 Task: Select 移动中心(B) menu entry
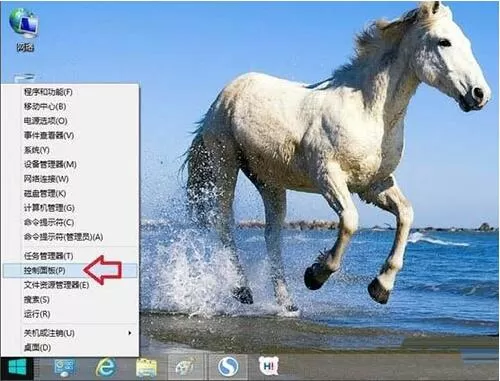click(71, 107)
